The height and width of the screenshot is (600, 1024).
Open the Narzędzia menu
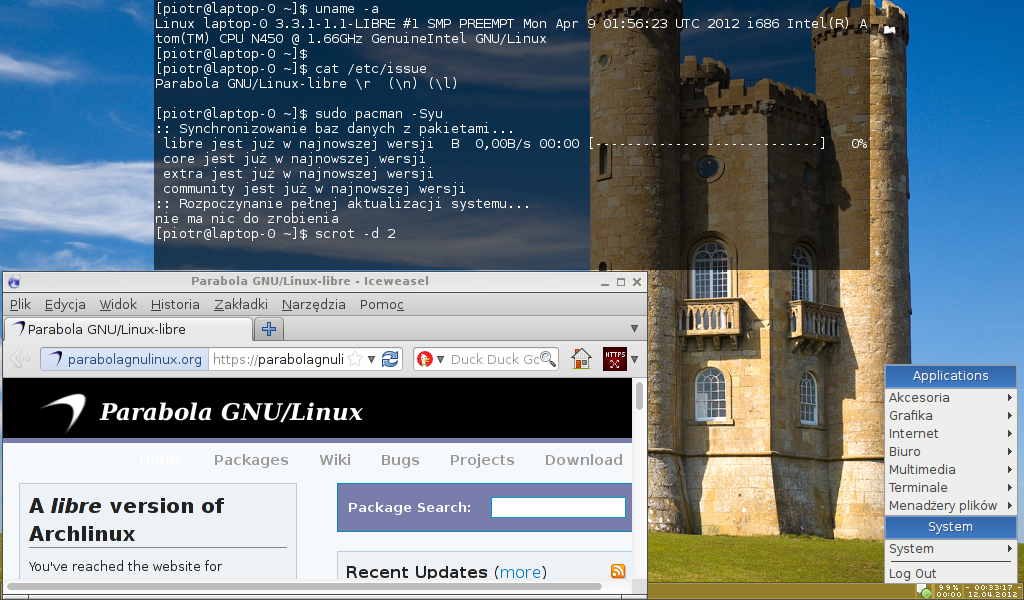pos(313,304)
